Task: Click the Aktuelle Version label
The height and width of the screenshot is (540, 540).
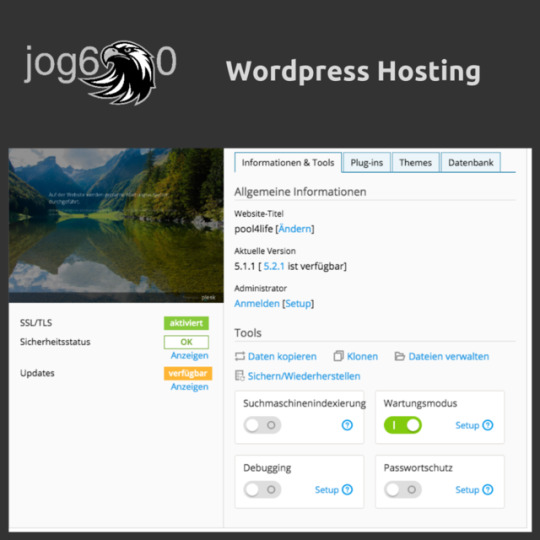Action: (265, 251)
